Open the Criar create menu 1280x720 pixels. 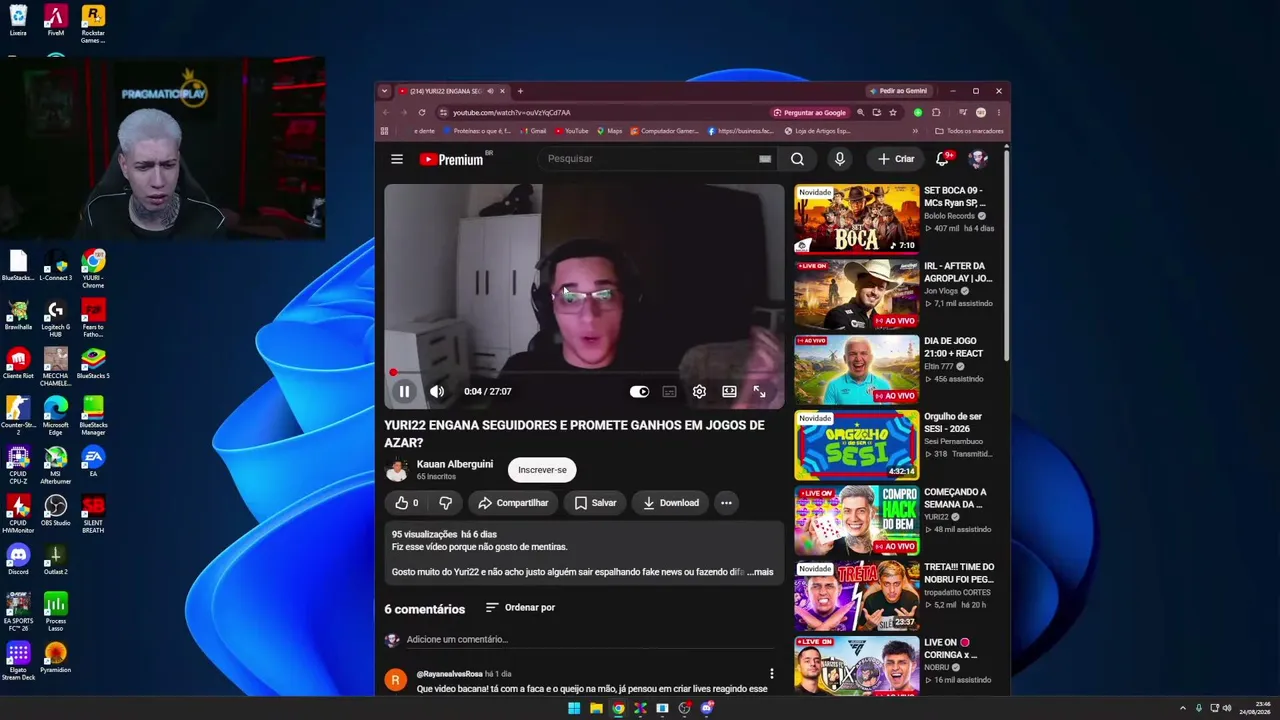click(896, 159)
